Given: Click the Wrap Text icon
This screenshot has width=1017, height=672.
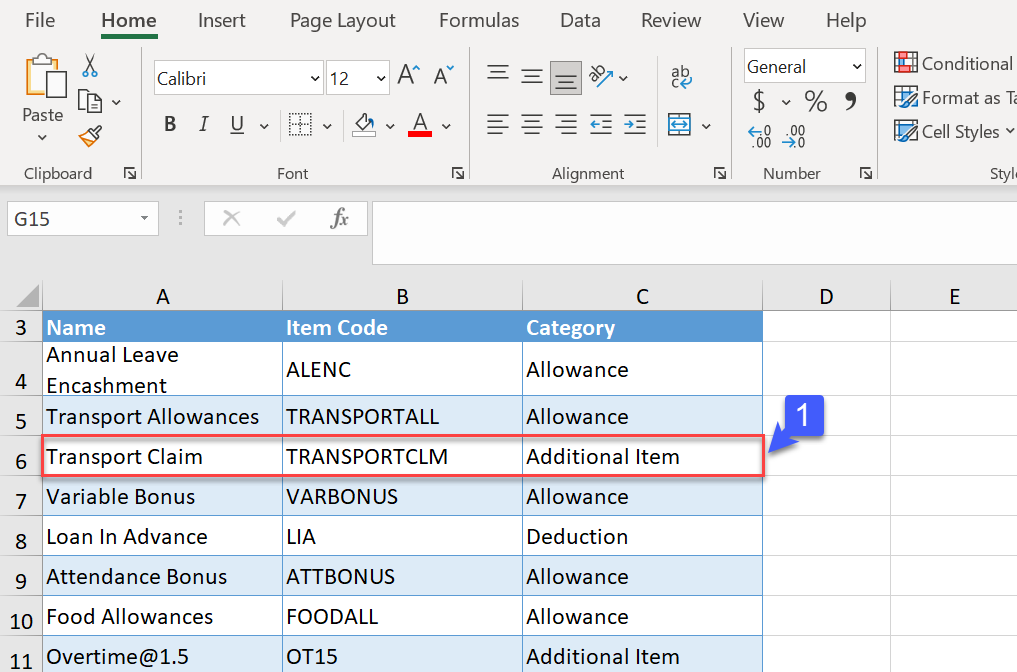Looking at the screenshot, I should pos(681,77).
